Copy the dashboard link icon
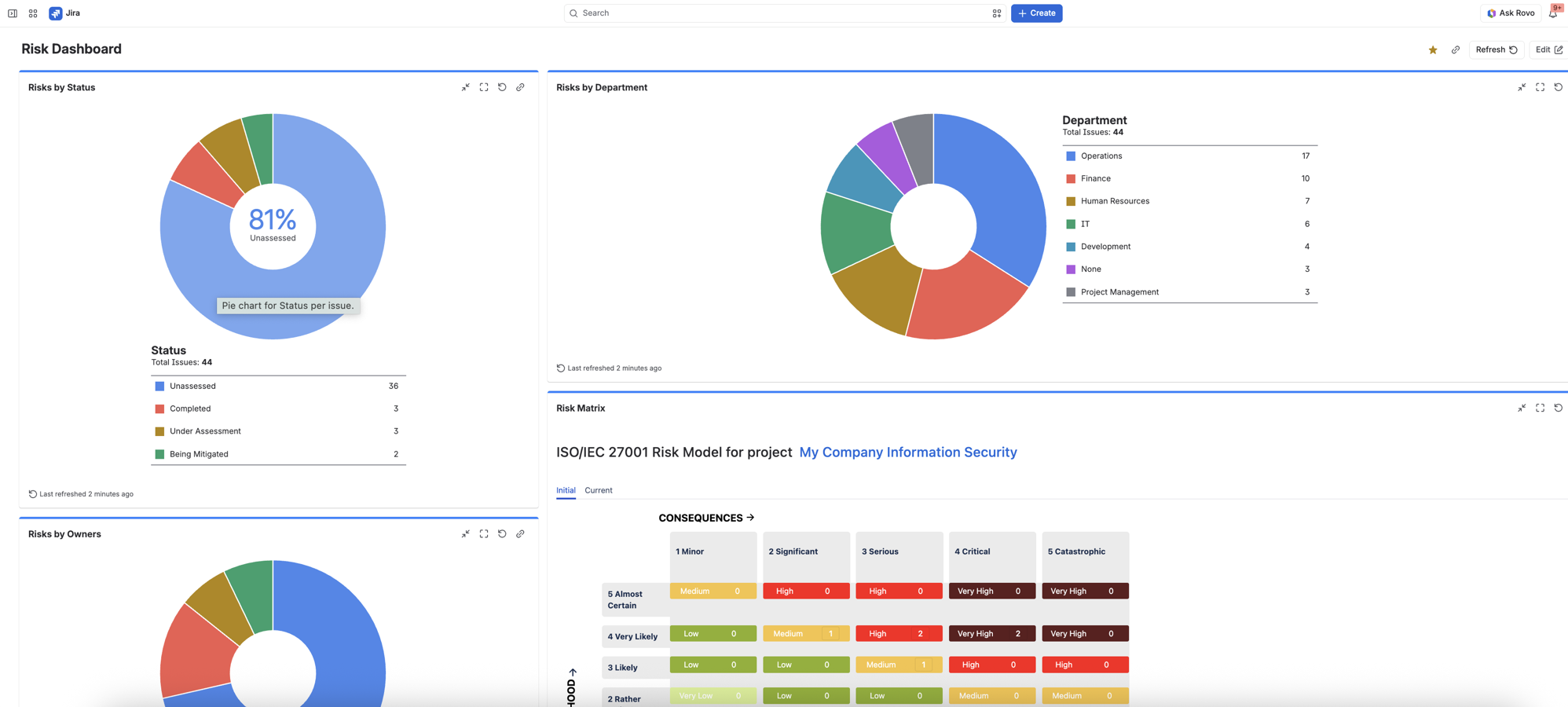 [1456, 50]
